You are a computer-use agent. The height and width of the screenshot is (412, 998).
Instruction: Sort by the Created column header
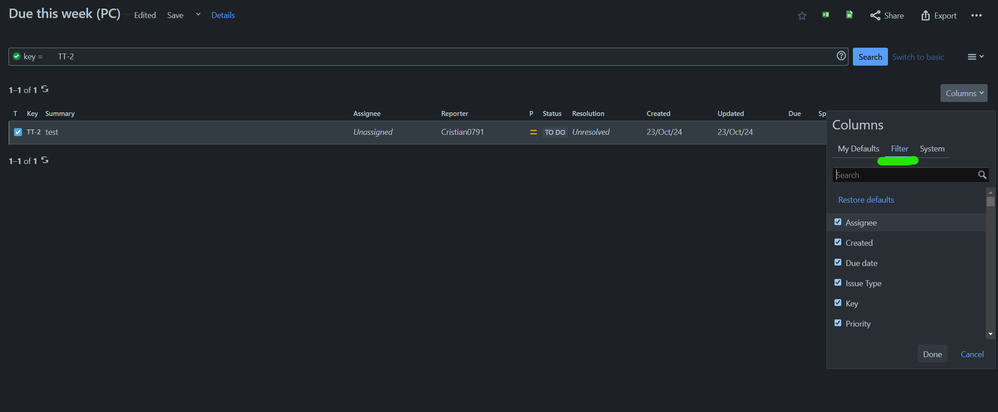[658, 114]
